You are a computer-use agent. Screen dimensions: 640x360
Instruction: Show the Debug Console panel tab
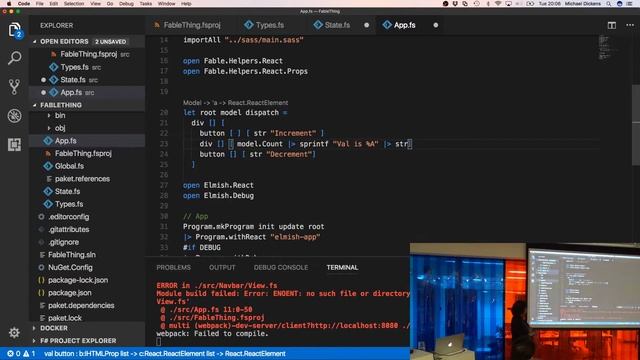pyautogui.click(x=281, y=267)
